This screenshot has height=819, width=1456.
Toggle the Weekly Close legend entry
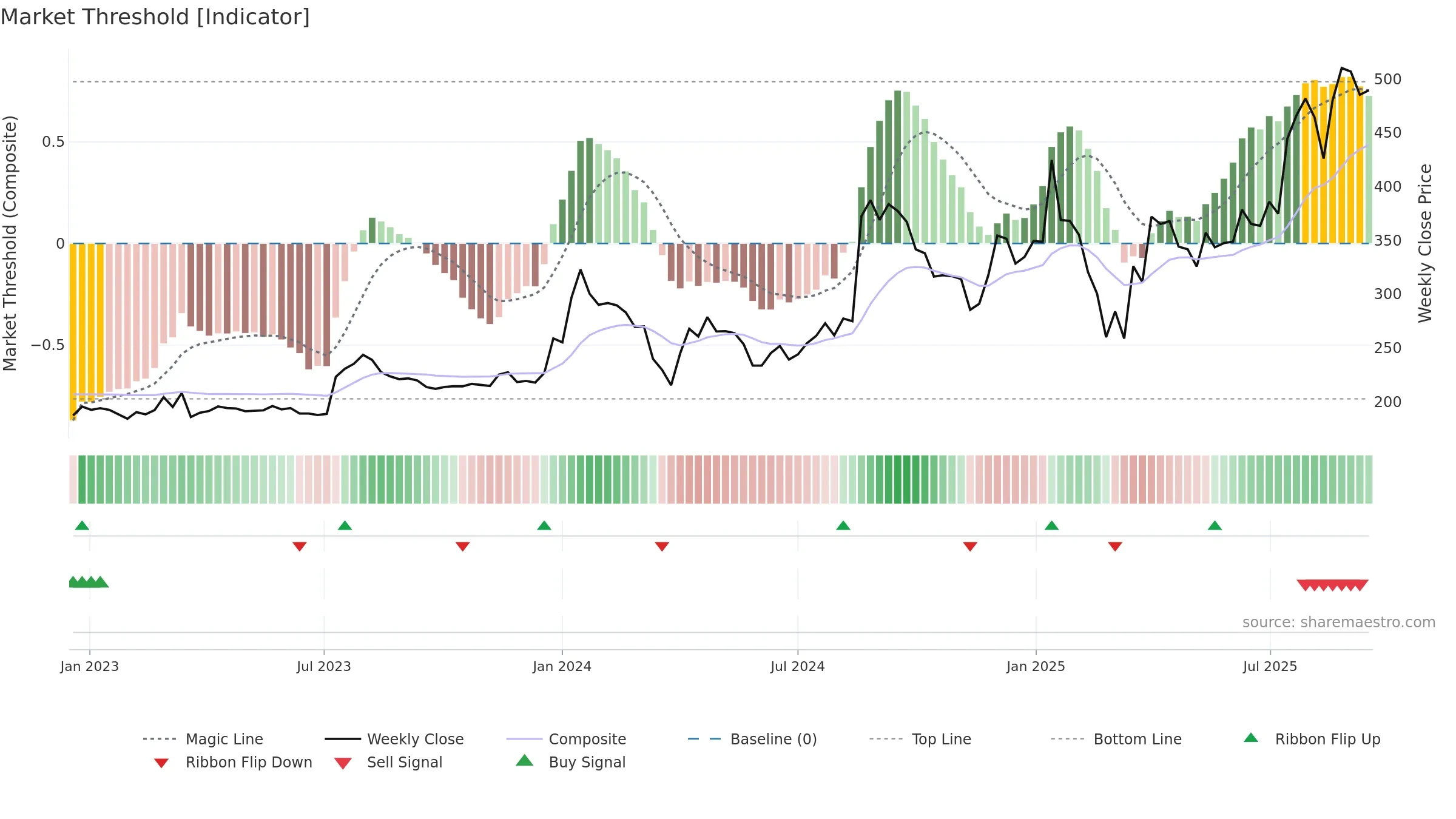(394, 739)
